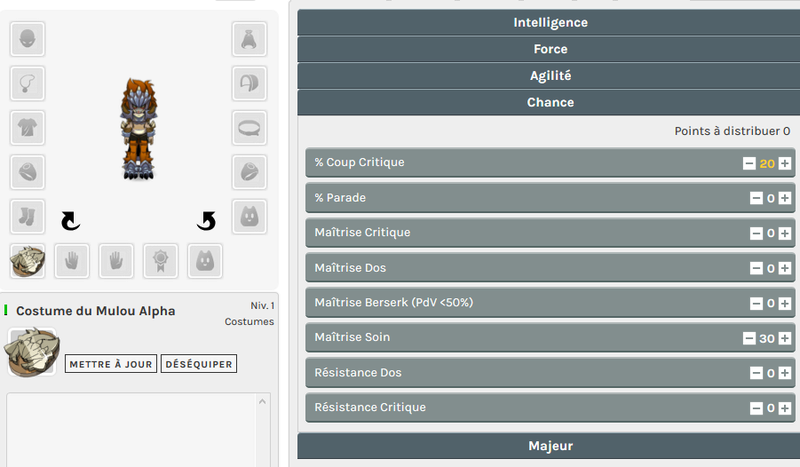Expand the Agilité section
This screenshot has width=800, height=467.
(549, 76)
